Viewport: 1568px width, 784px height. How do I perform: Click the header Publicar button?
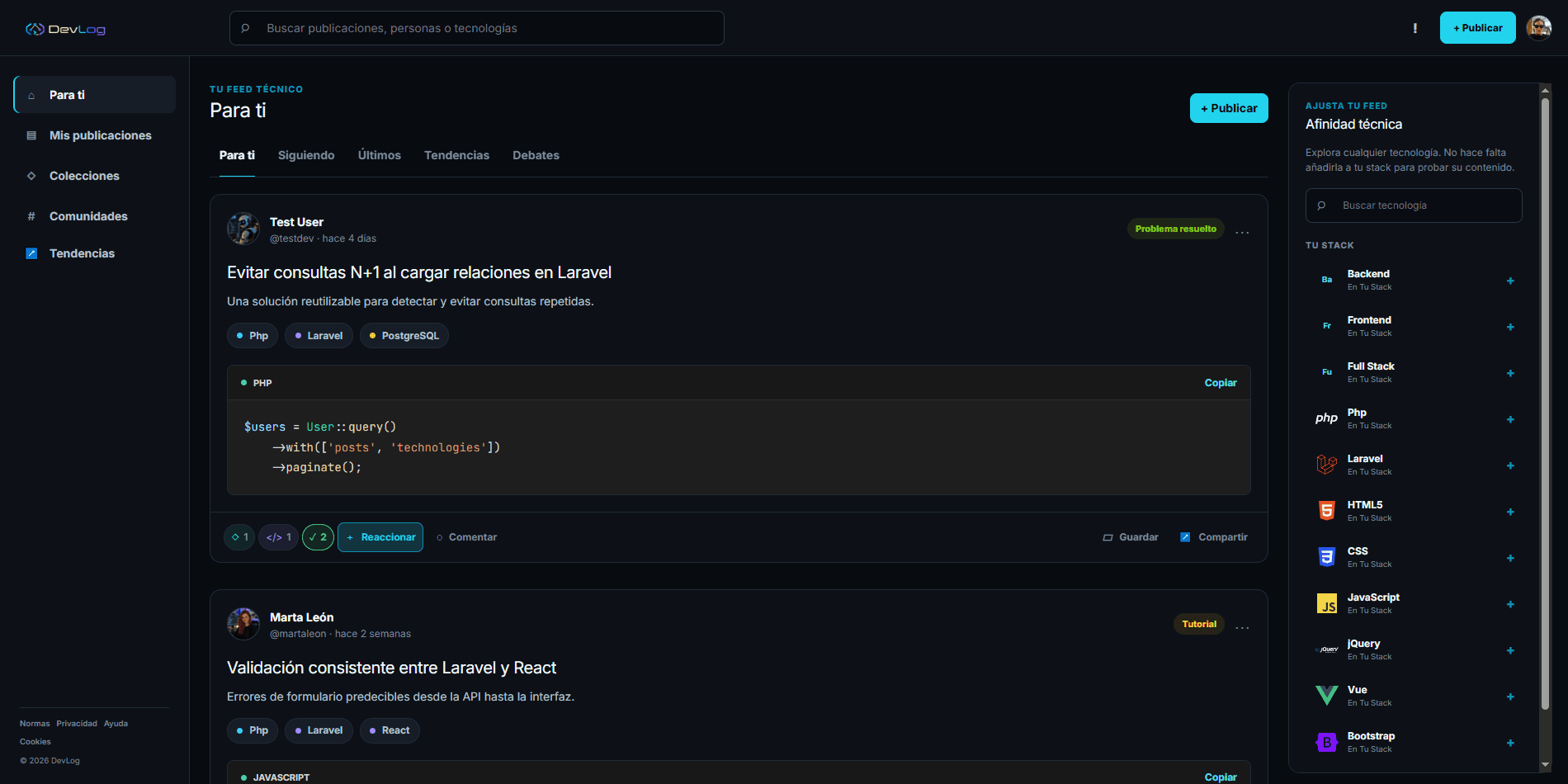(x=1477, y=28)
